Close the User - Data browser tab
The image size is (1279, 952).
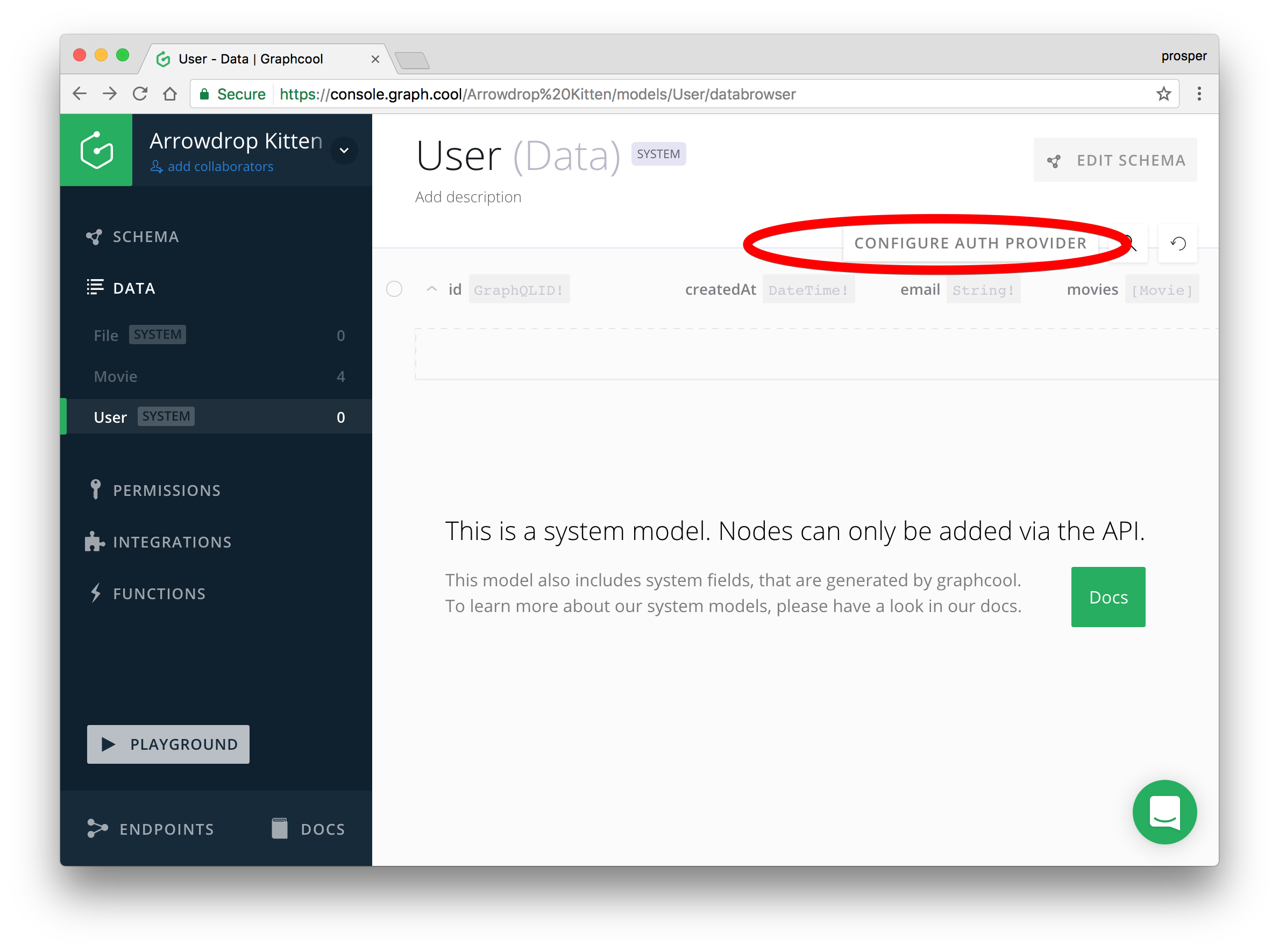pos(375,59)
